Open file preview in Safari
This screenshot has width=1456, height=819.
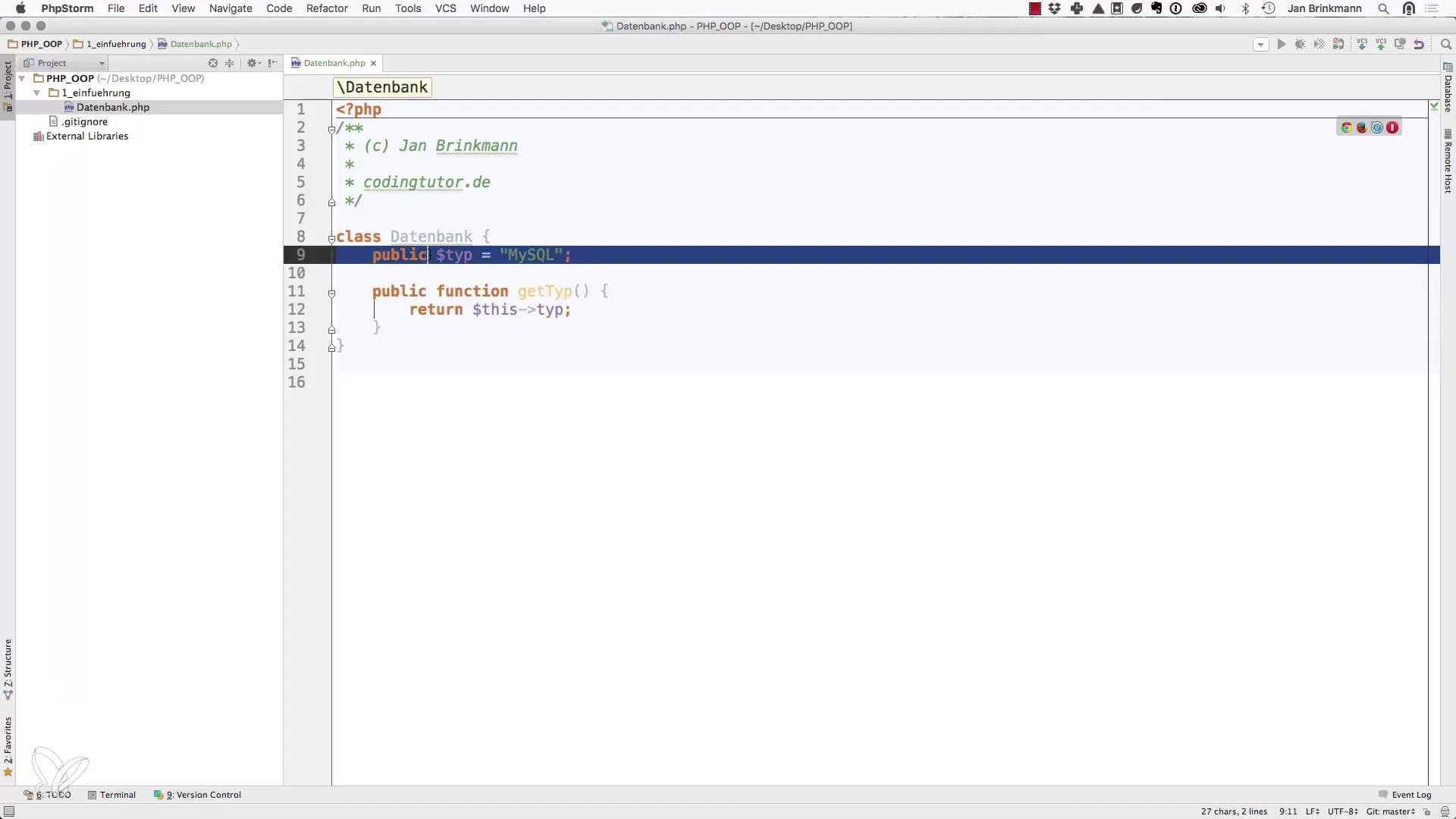click(1377, 127)
